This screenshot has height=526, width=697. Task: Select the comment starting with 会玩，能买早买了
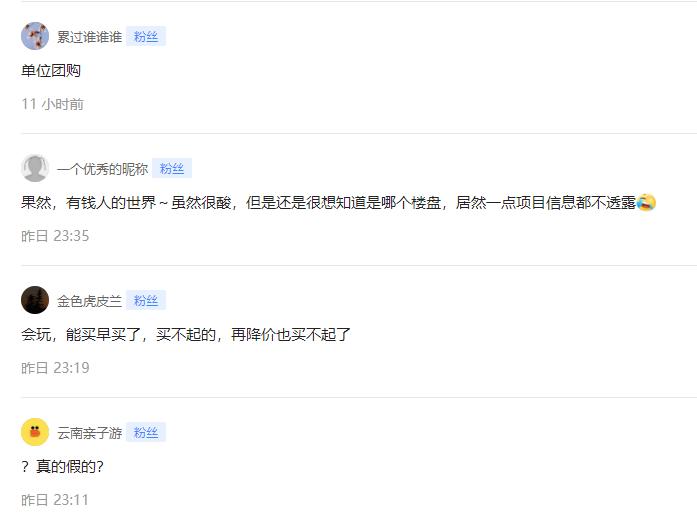[x=186, y=335]
